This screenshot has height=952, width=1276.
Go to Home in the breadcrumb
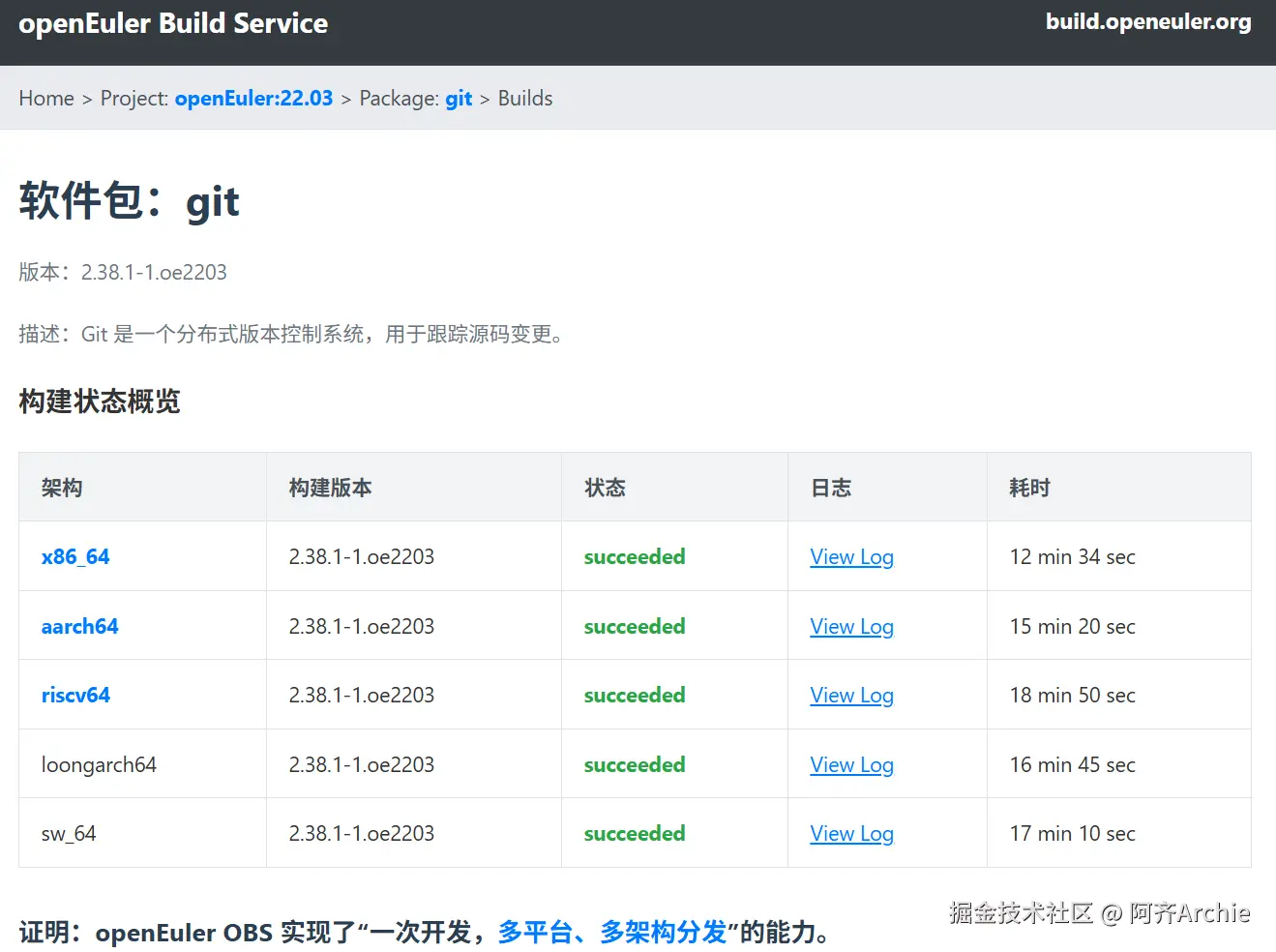[x=46, y=99]
